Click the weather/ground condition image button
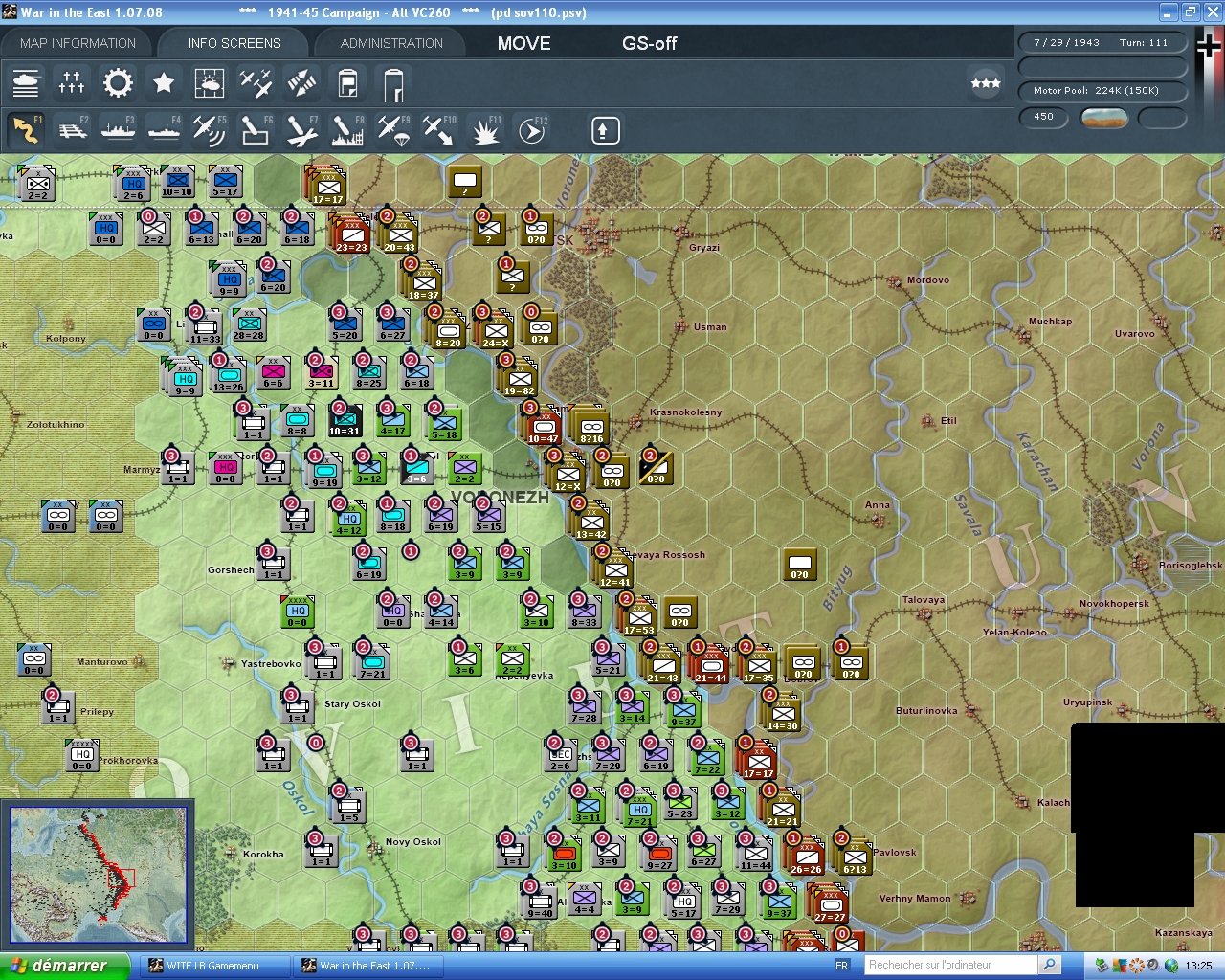Screen dimensions: 1225x980 pos(1103,118)
